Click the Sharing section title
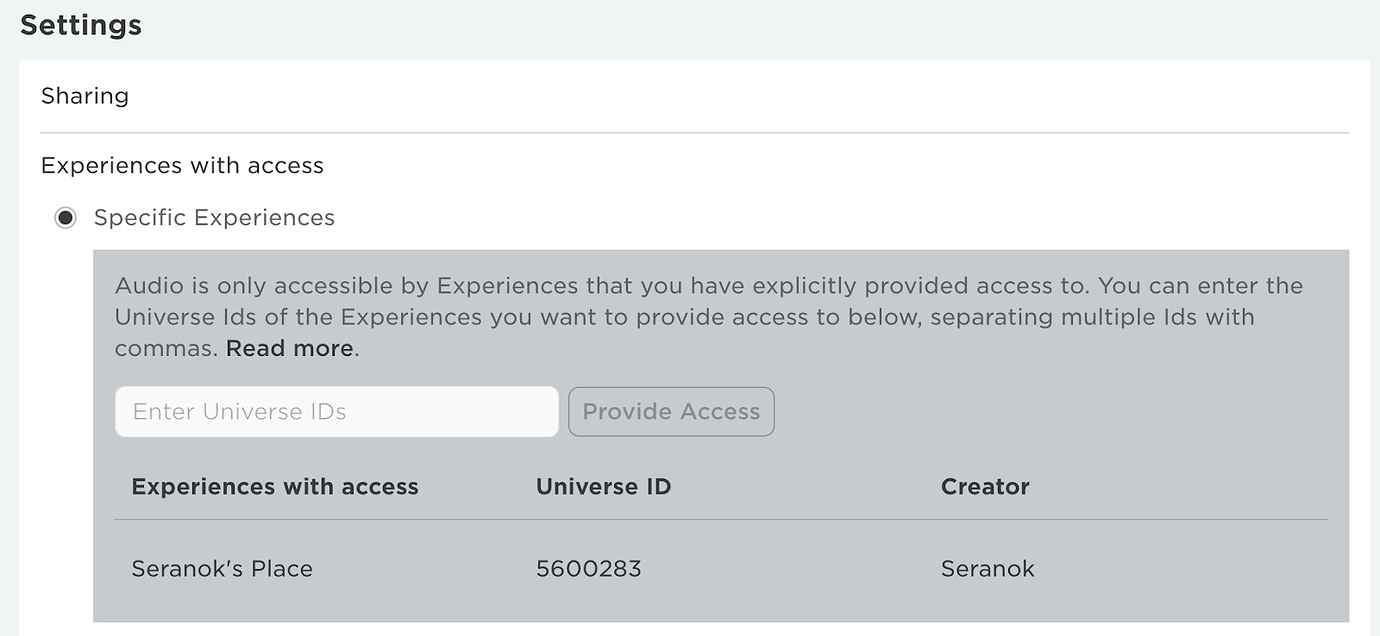Screen dimensions: 1380x636 (85, 96)
